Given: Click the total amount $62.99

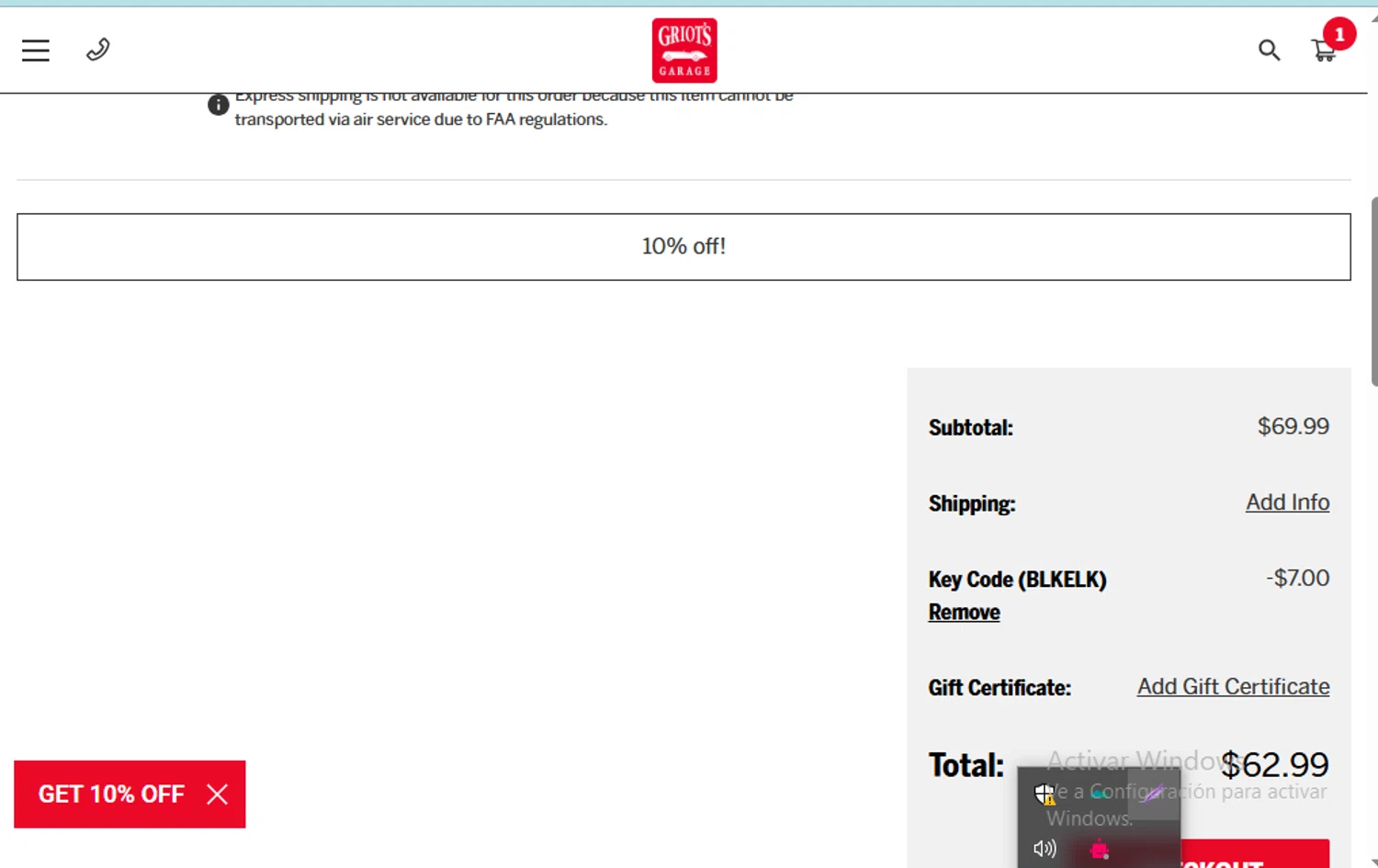Looking at the screenshot, I should [1274, 764].
